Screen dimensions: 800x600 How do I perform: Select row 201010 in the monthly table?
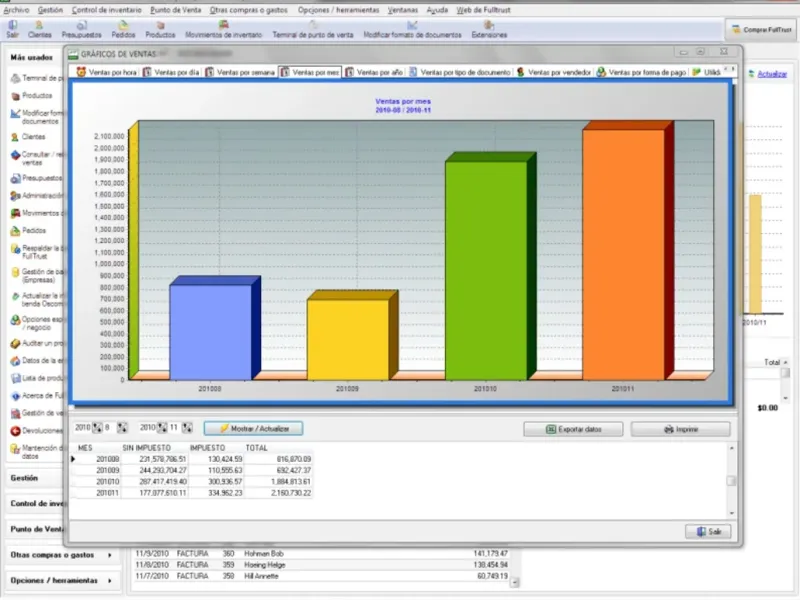(193, 482)
